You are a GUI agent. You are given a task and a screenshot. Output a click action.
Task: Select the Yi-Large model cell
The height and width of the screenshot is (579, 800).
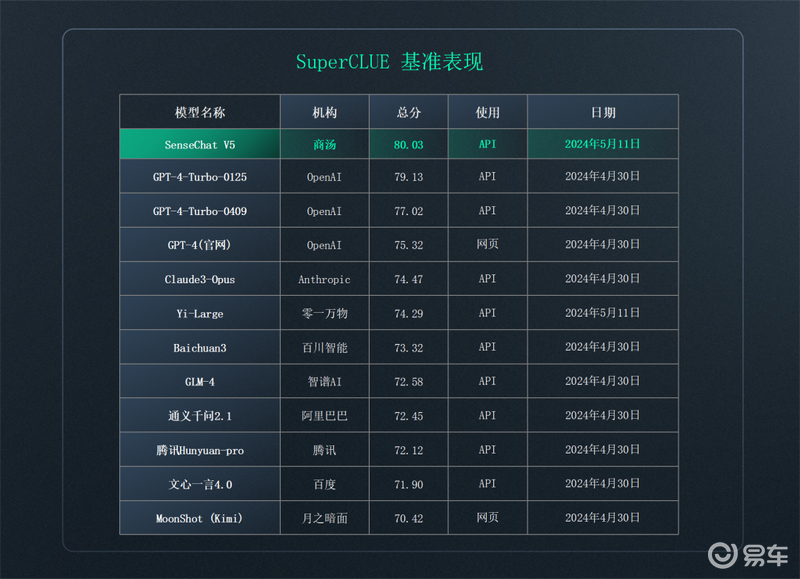click(200, 313)
